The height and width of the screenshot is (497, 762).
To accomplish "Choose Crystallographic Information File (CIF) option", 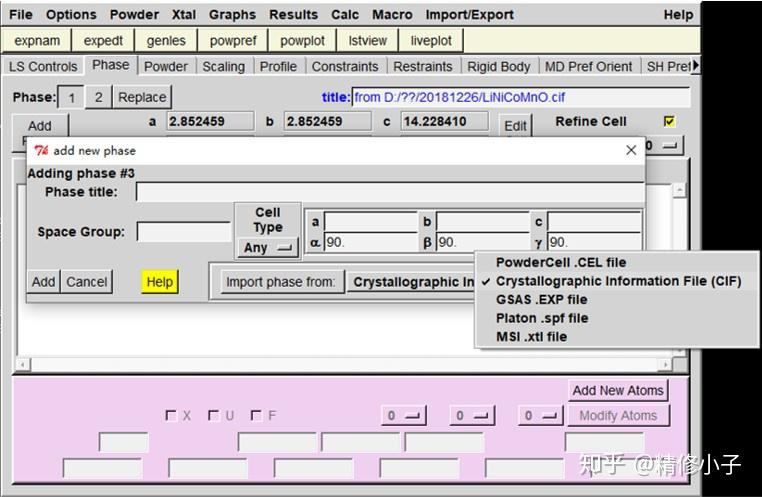I will (618, 281).
